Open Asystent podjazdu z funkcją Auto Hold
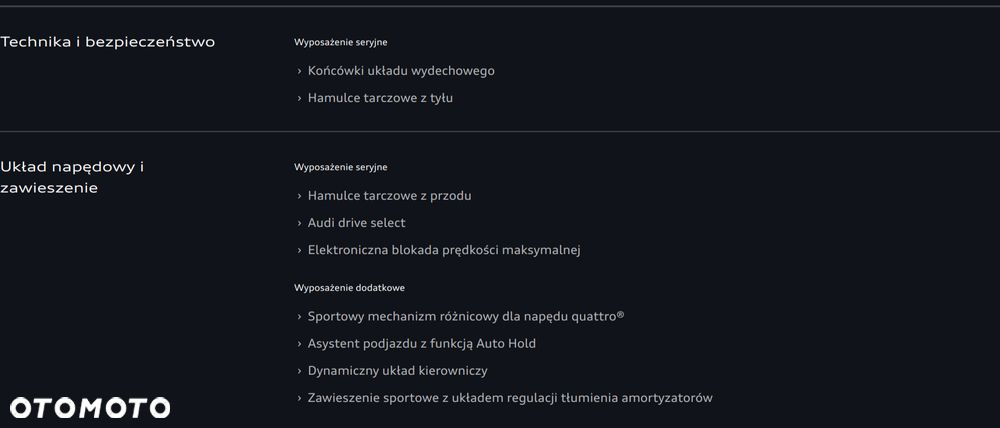 point(422,344)
